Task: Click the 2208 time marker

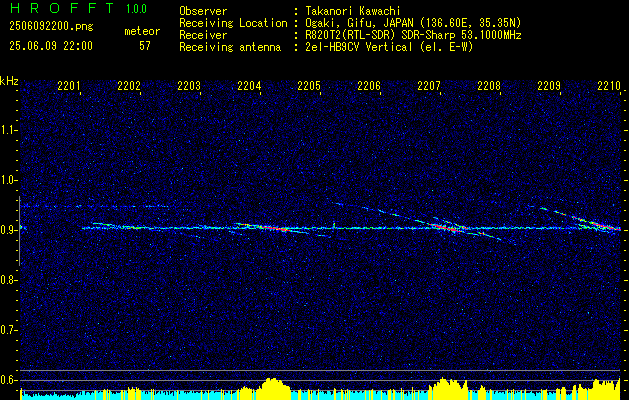Action: coord(489,86)
